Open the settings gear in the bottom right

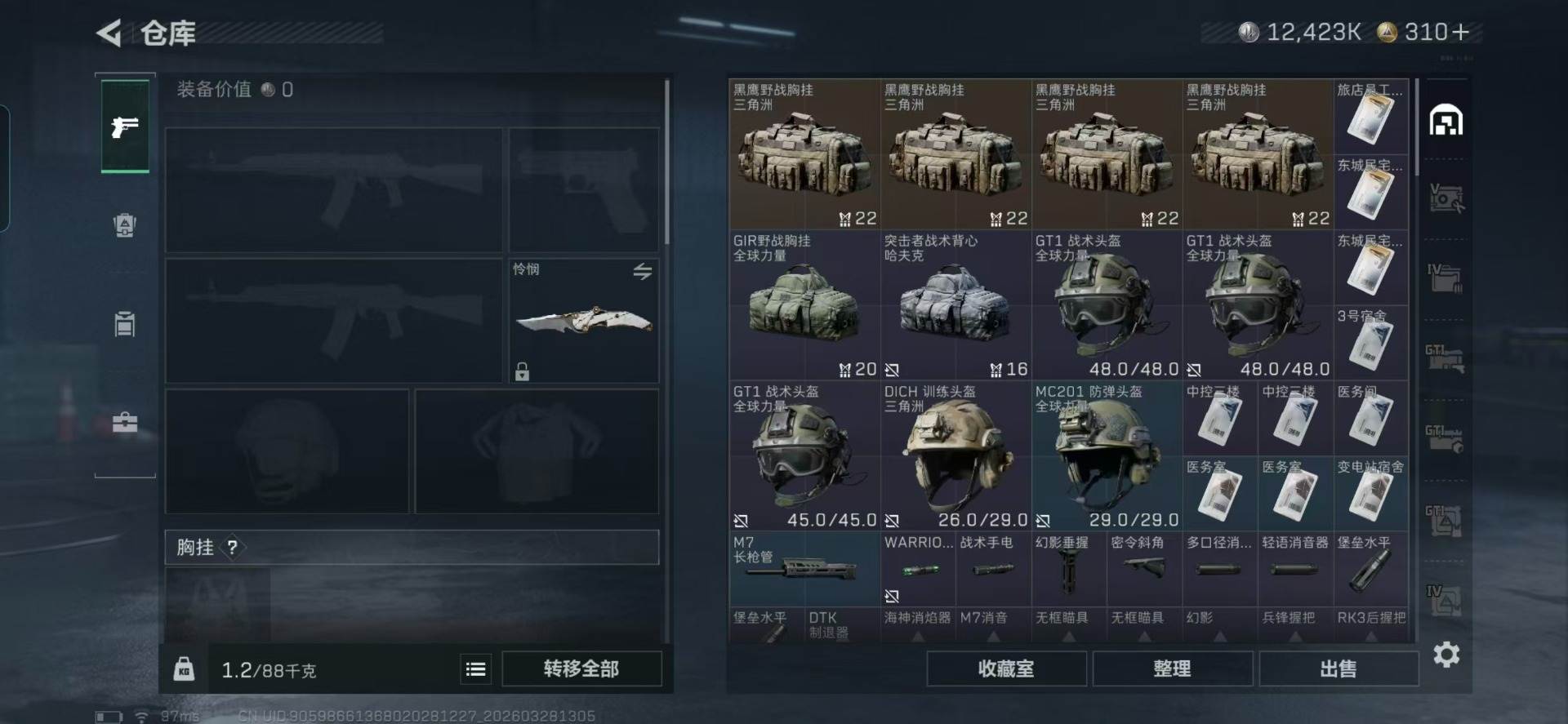(x=1446, y=655)
